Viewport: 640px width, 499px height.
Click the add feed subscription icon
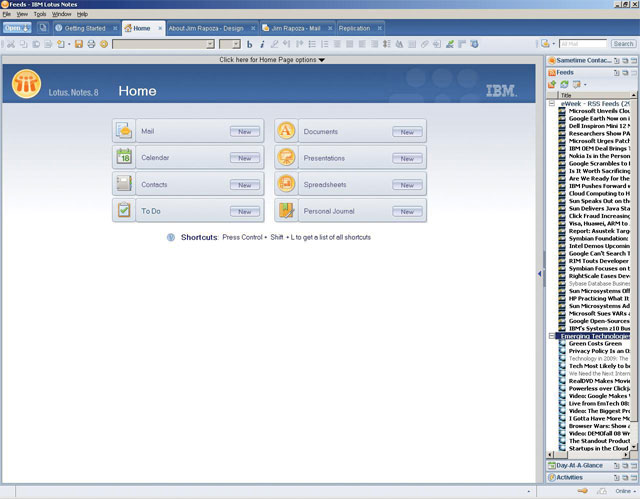[552, 84]
